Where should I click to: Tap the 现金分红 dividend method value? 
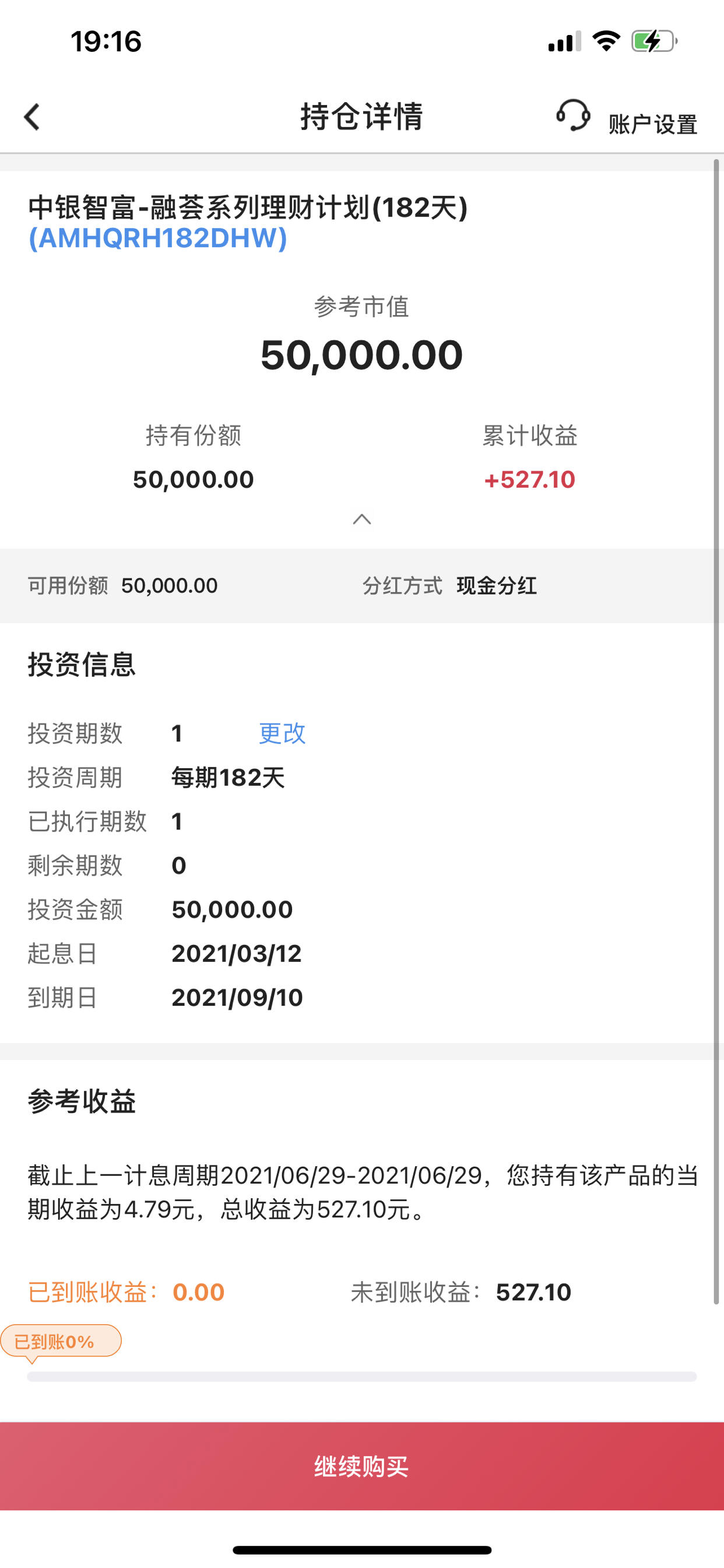point(497,586)
